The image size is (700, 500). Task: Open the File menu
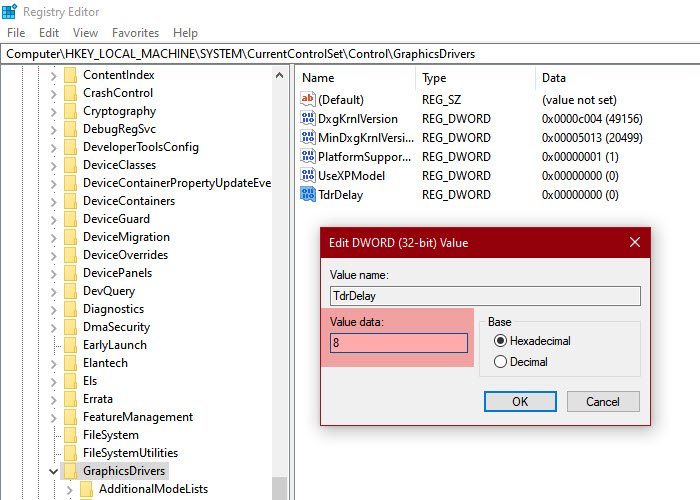pyautogui.click(x=16, y=33)
